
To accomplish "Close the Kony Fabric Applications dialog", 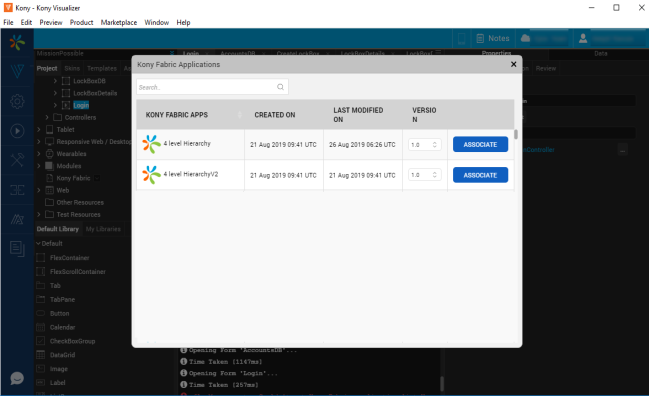I will tap(513, 64).
